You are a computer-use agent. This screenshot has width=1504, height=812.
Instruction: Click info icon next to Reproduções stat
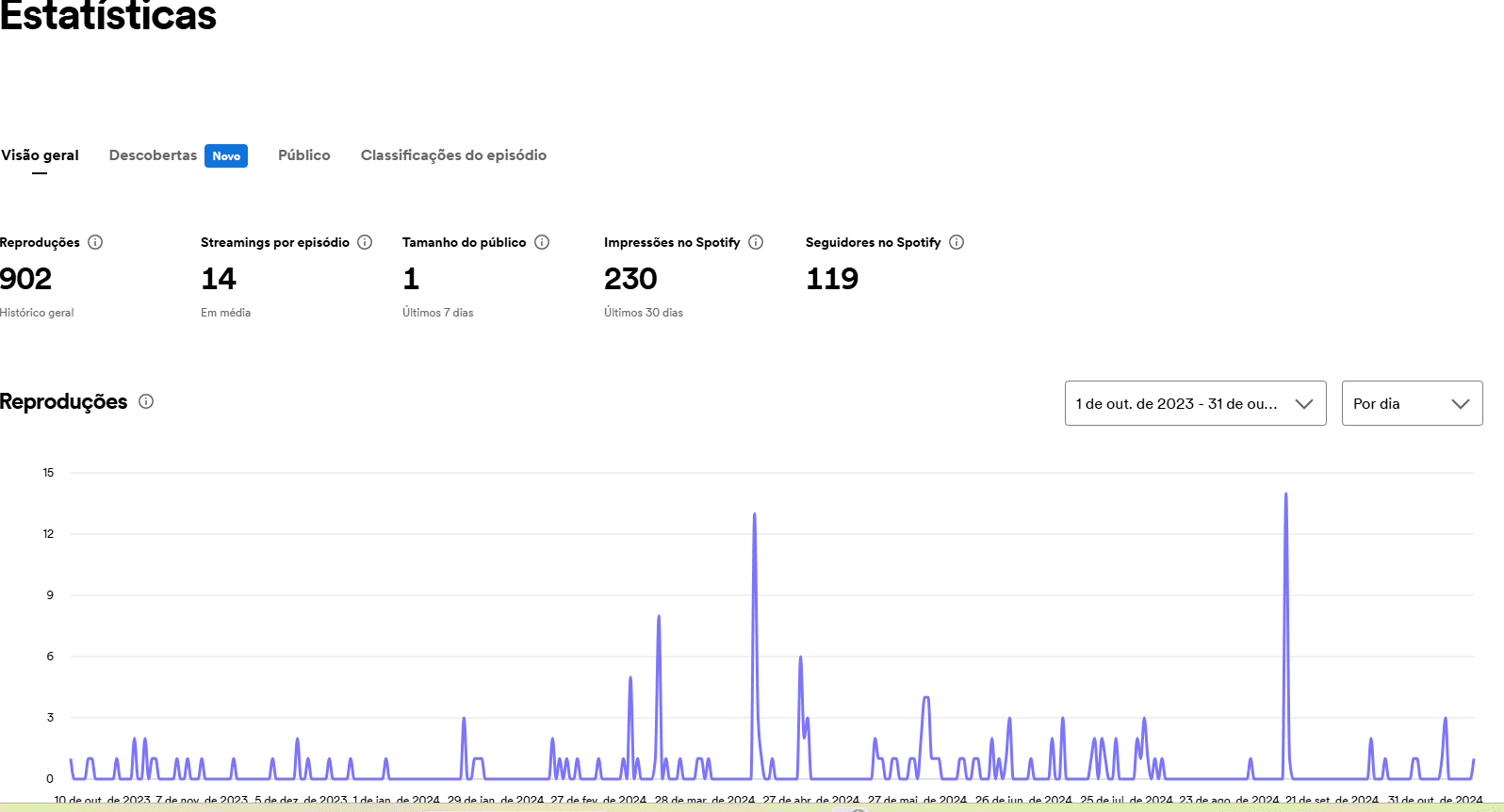point(95,242)
